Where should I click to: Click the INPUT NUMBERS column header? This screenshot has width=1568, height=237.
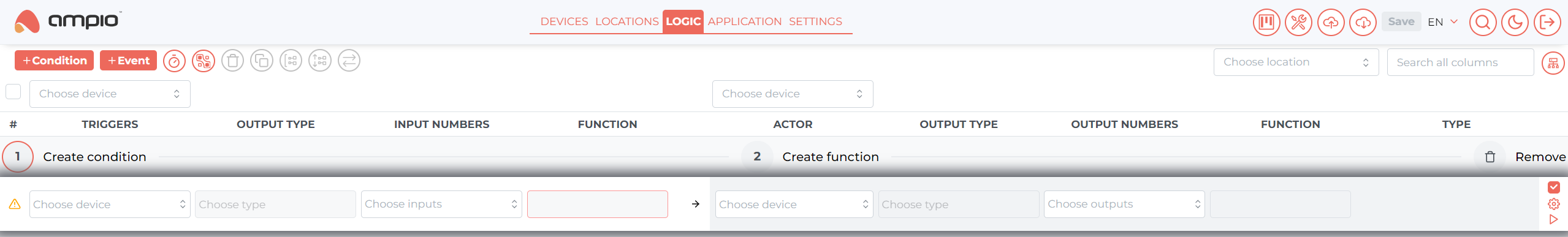[441, 124]
